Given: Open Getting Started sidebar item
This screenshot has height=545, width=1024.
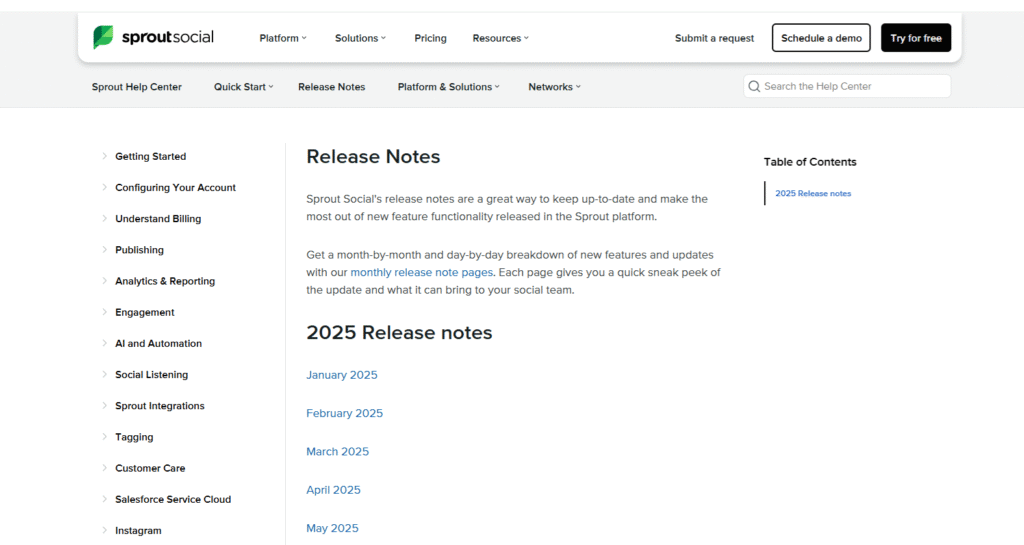Looking at the screenshot, I should tap(150, 157).
